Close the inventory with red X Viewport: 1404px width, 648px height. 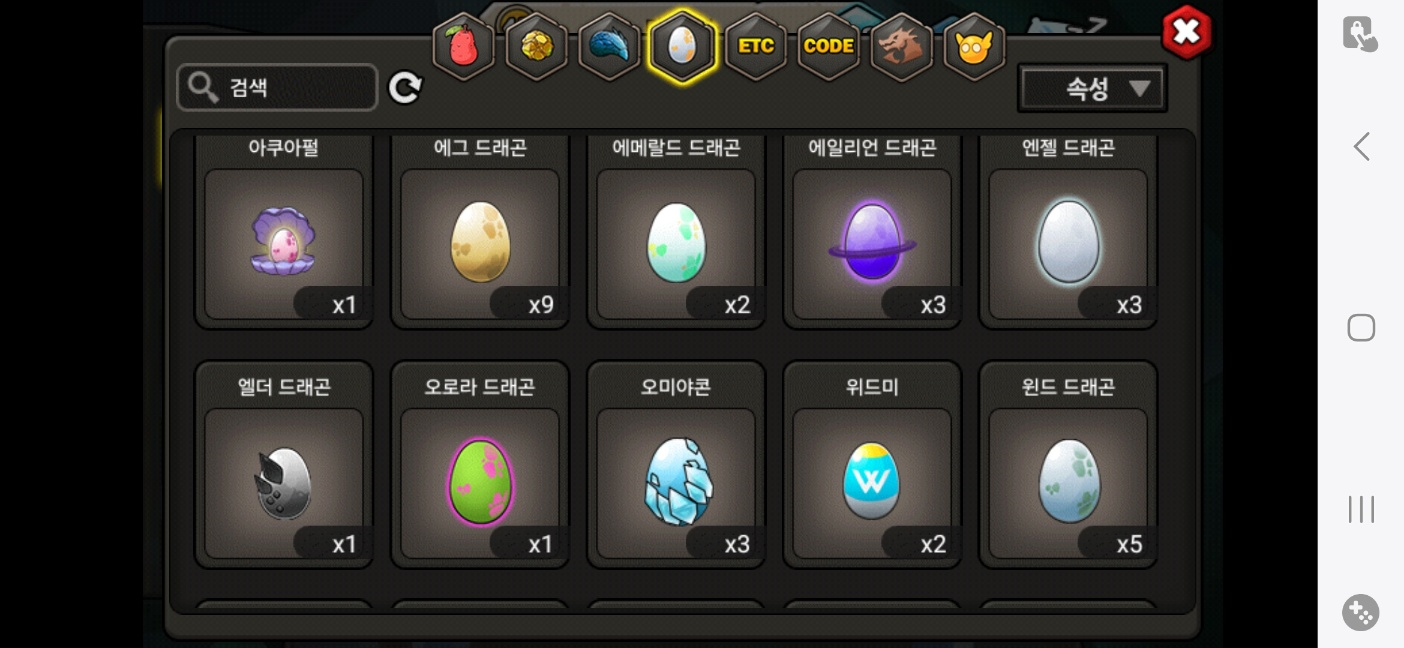1186,32
